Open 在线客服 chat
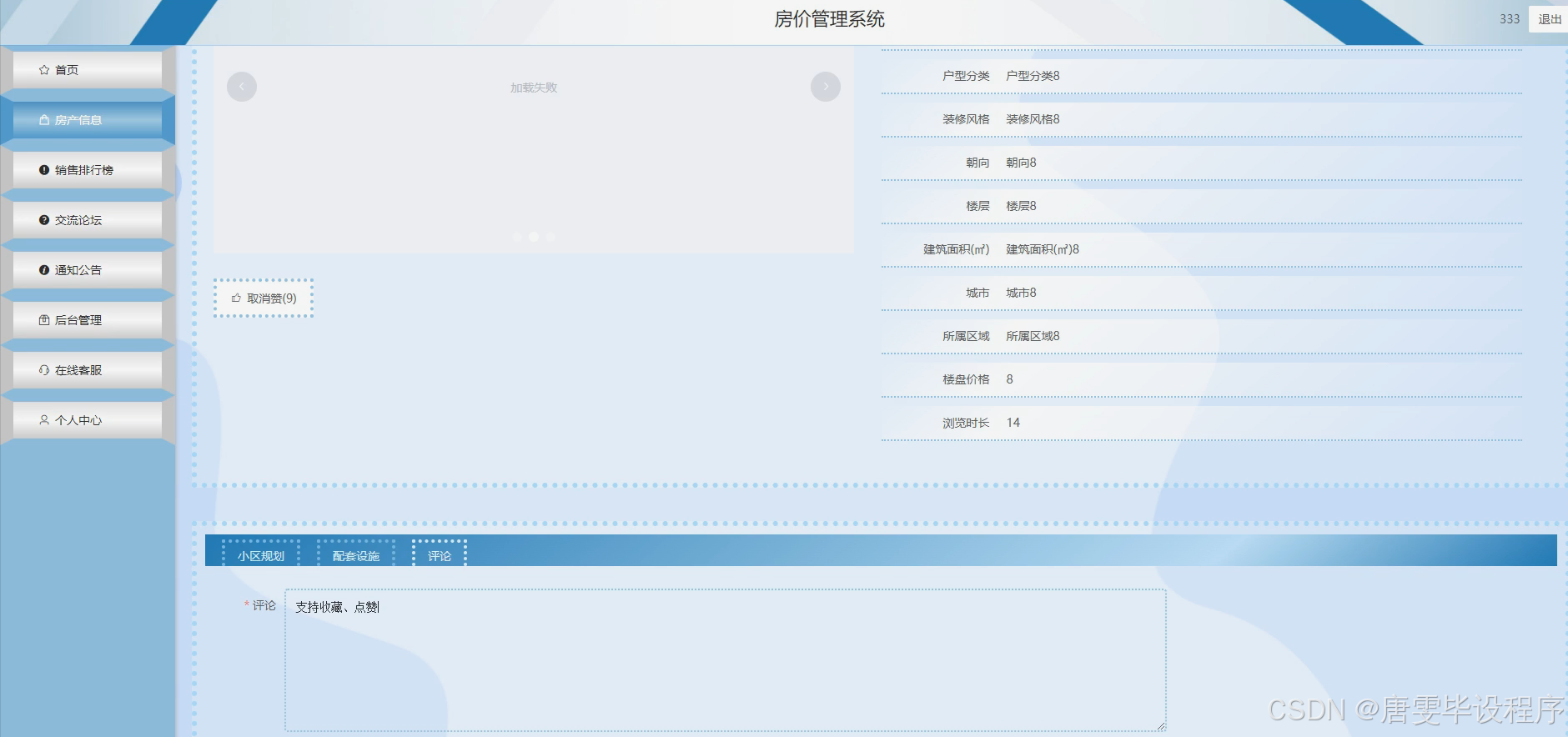 pyautogui.click(x=88, y=370)
